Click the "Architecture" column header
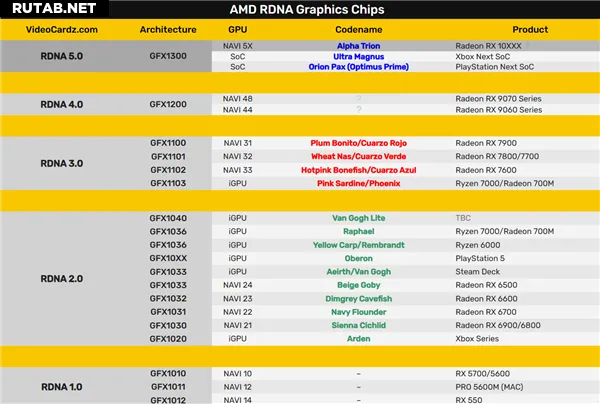 click(168, 29)
